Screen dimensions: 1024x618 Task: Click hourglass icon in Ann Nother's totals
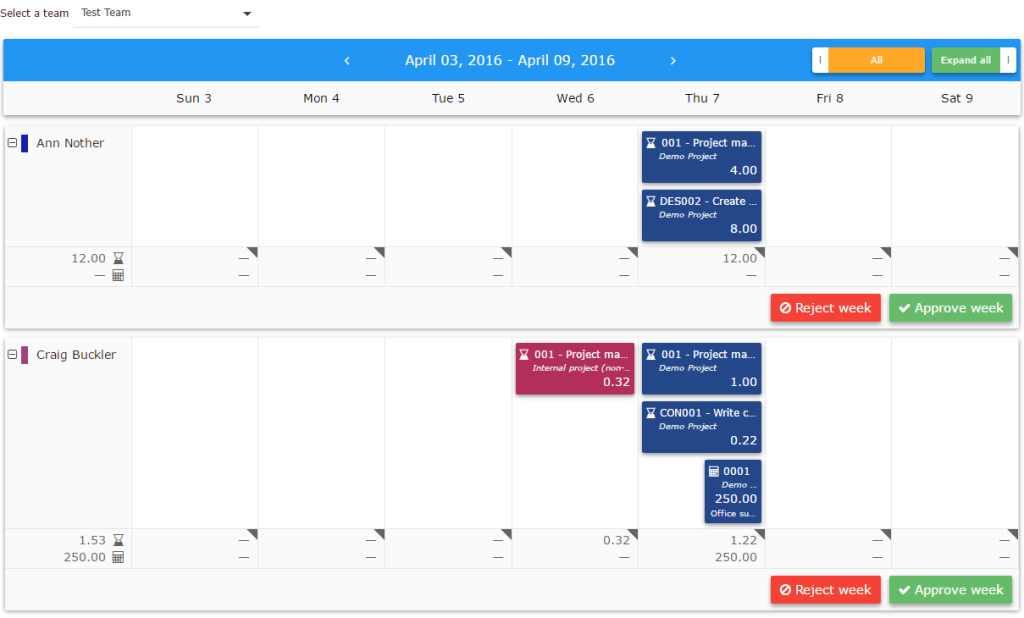(118, 259)
